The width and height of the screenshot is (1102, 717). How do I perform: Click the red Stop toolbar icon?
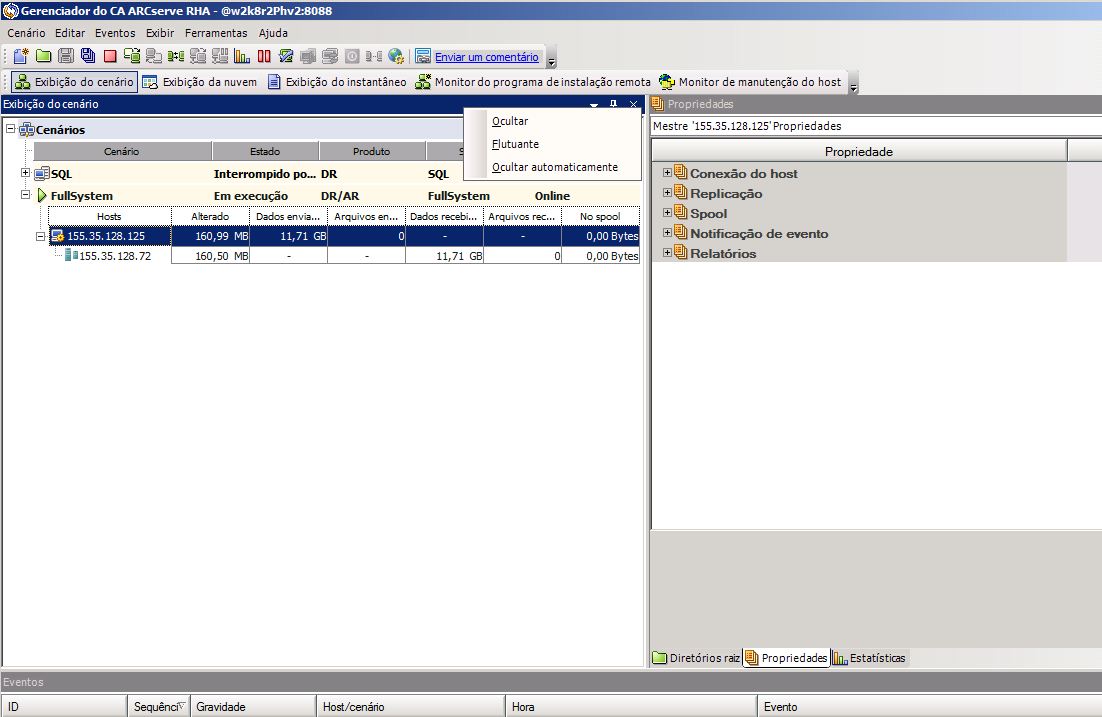110,57
